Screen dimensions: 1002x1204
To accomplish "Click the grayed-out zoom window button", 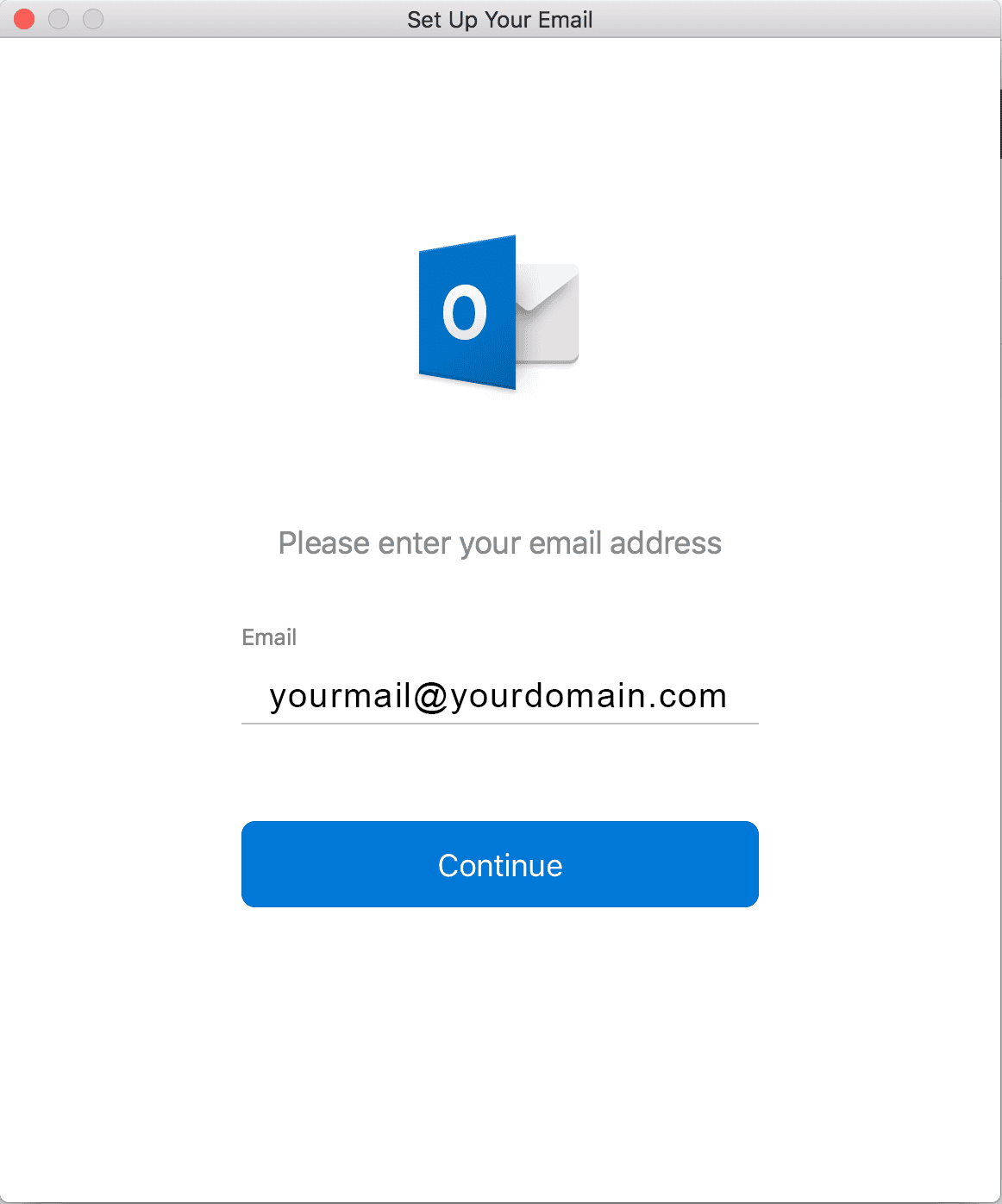I will coord(93,19).
